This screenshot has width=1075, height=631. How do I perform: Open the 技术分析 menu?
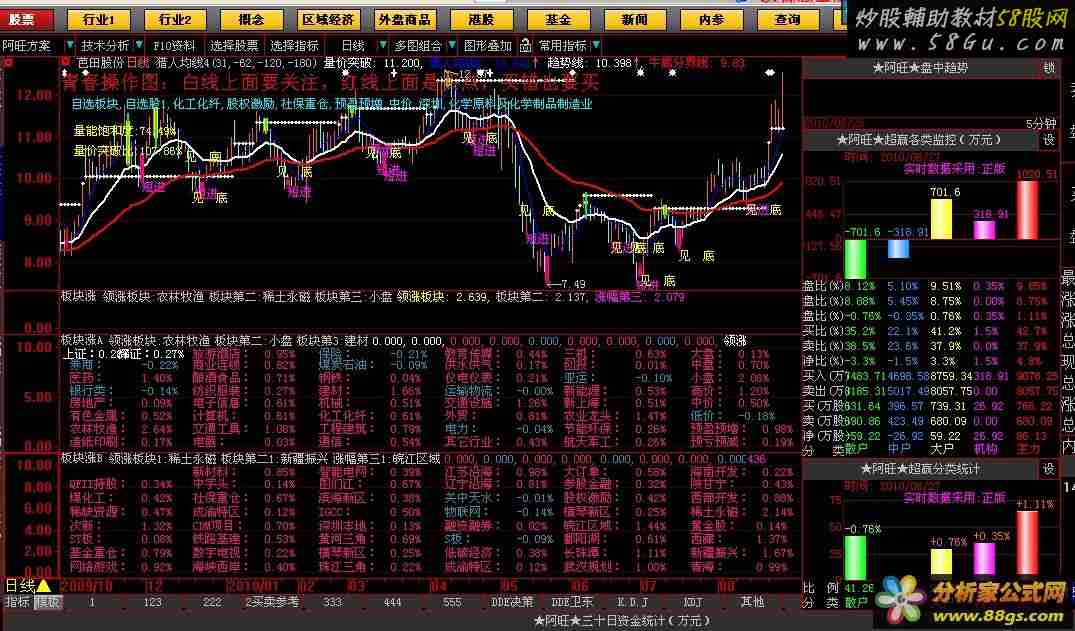105,46
